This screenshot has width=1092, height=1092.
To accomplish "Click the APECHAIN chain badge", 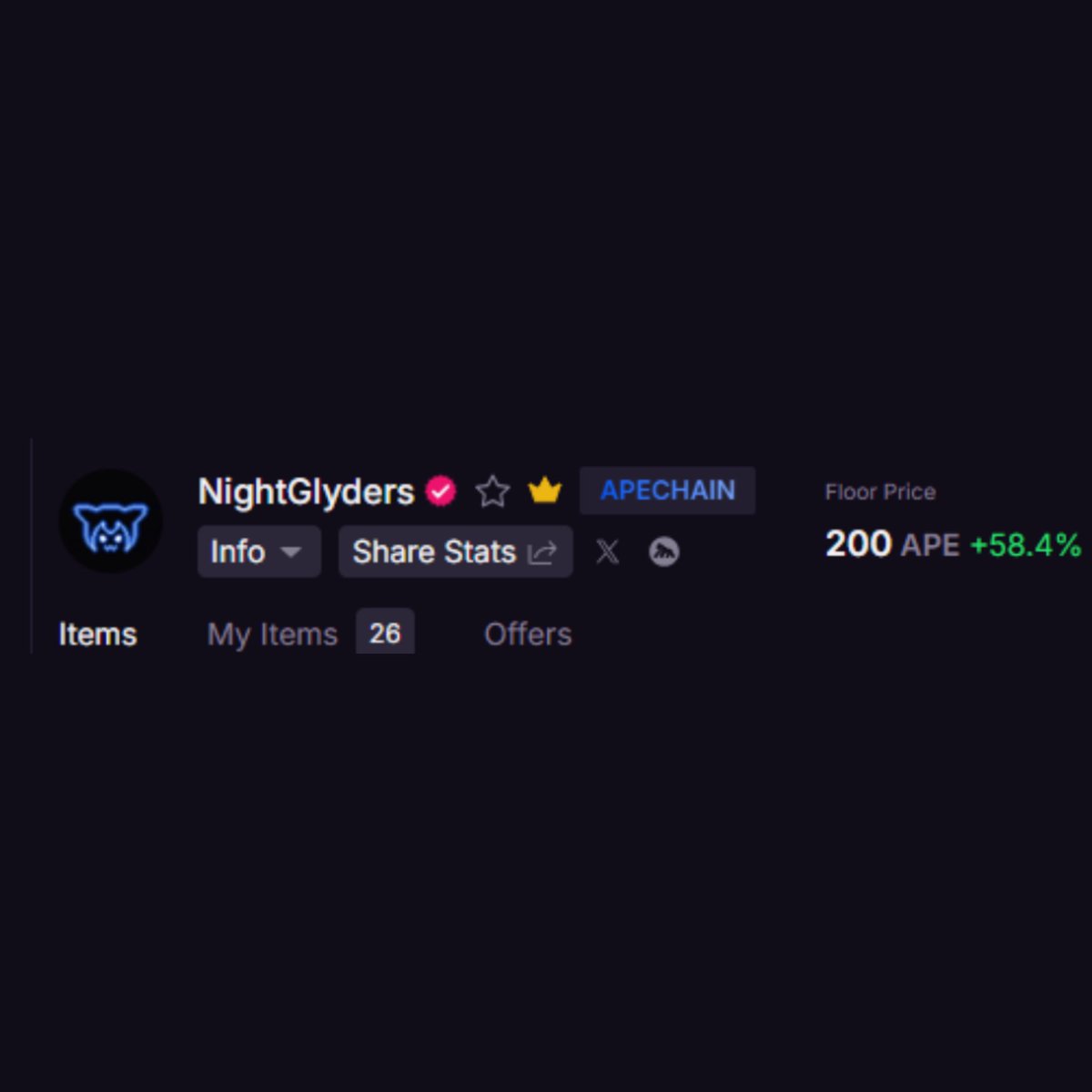I will [667, 490].
